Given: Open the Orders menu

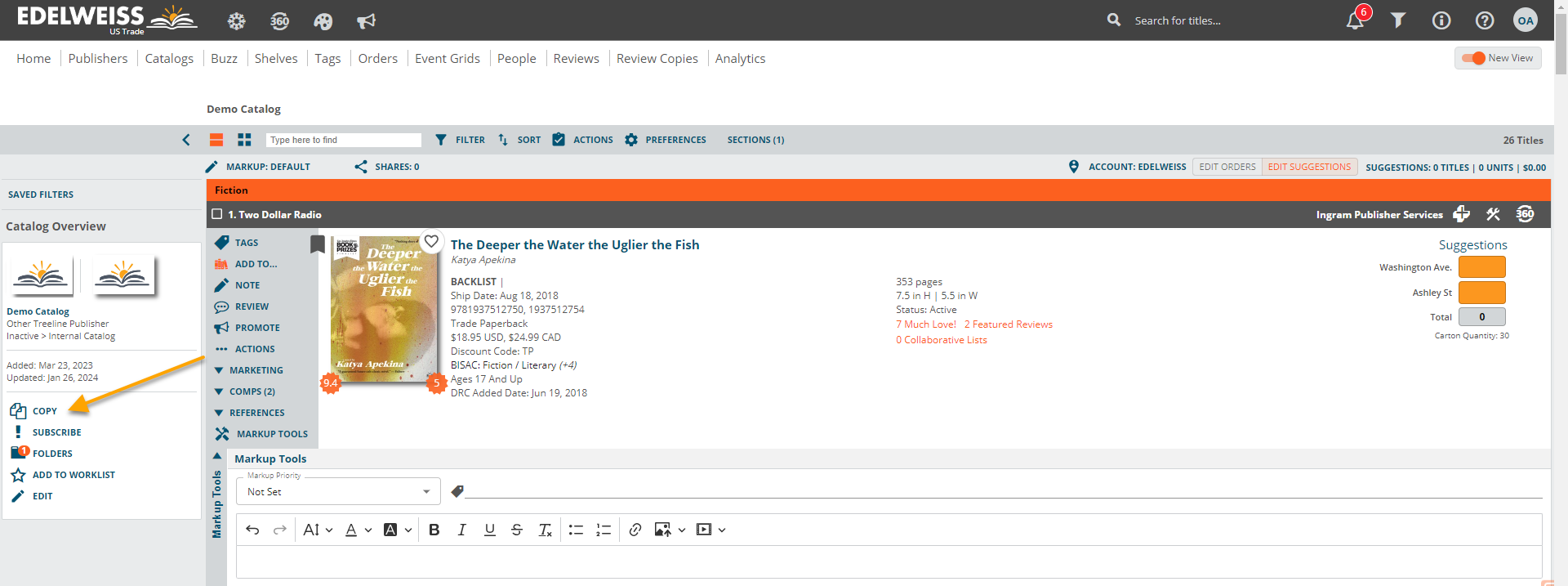Looking at the screenshot, I should pyautogui.click(x=378, y=58).
